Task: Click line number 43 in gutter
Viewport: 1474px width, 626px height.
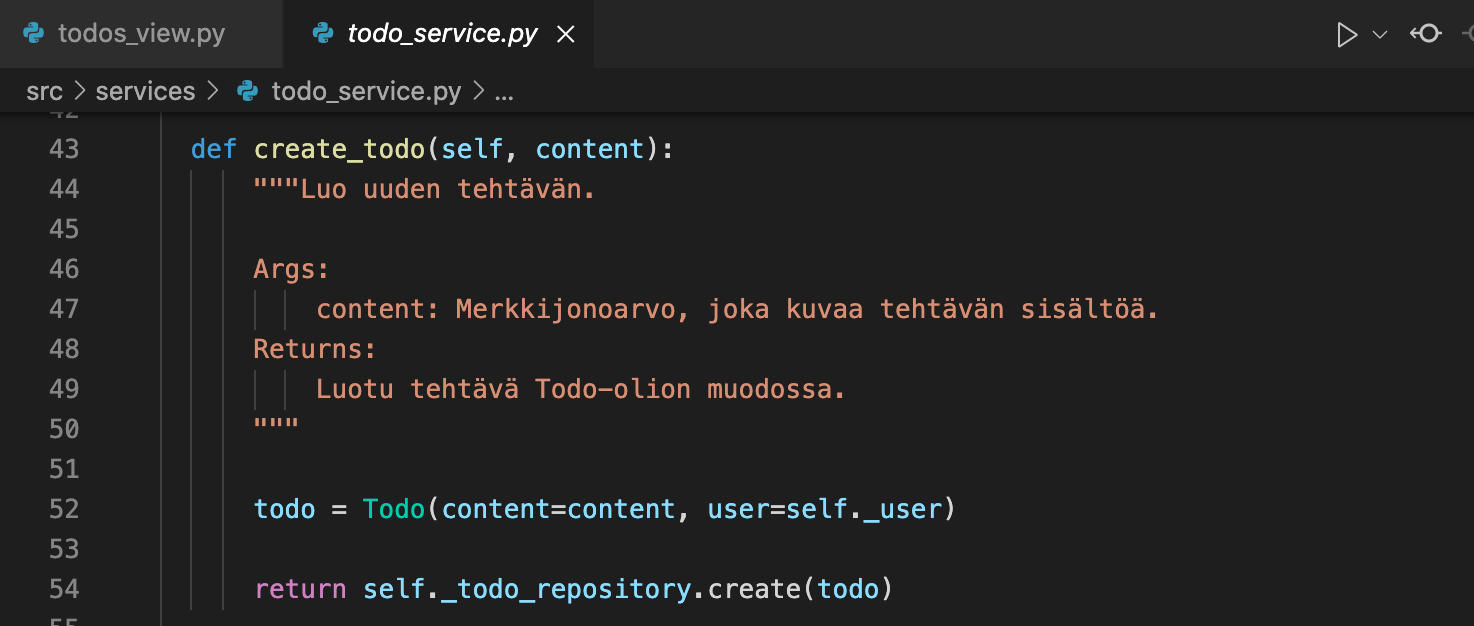Action: pos(64,149)
